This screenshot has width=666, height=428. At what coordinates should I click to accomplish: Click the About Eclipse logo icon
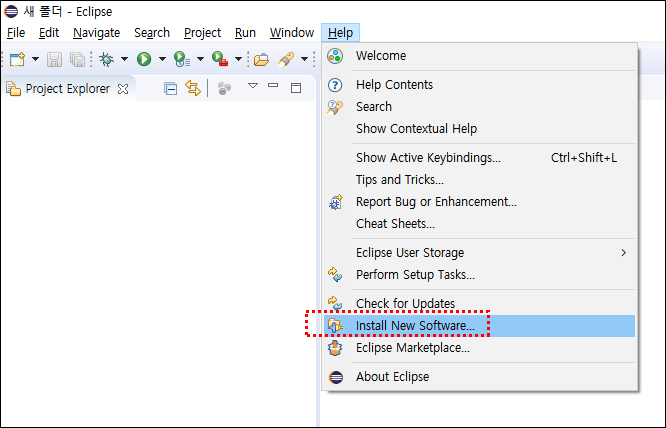point(336,377)
